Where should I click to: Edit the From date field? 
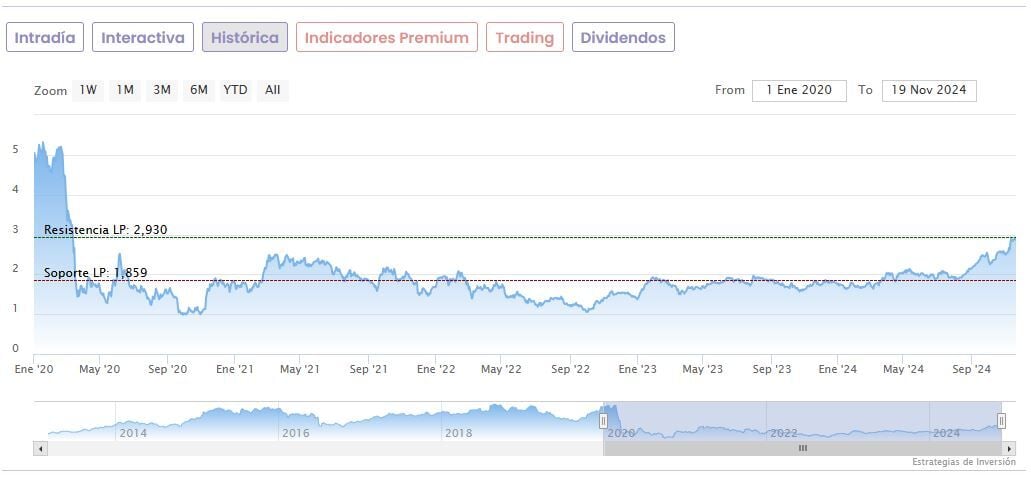click(799, 90)
